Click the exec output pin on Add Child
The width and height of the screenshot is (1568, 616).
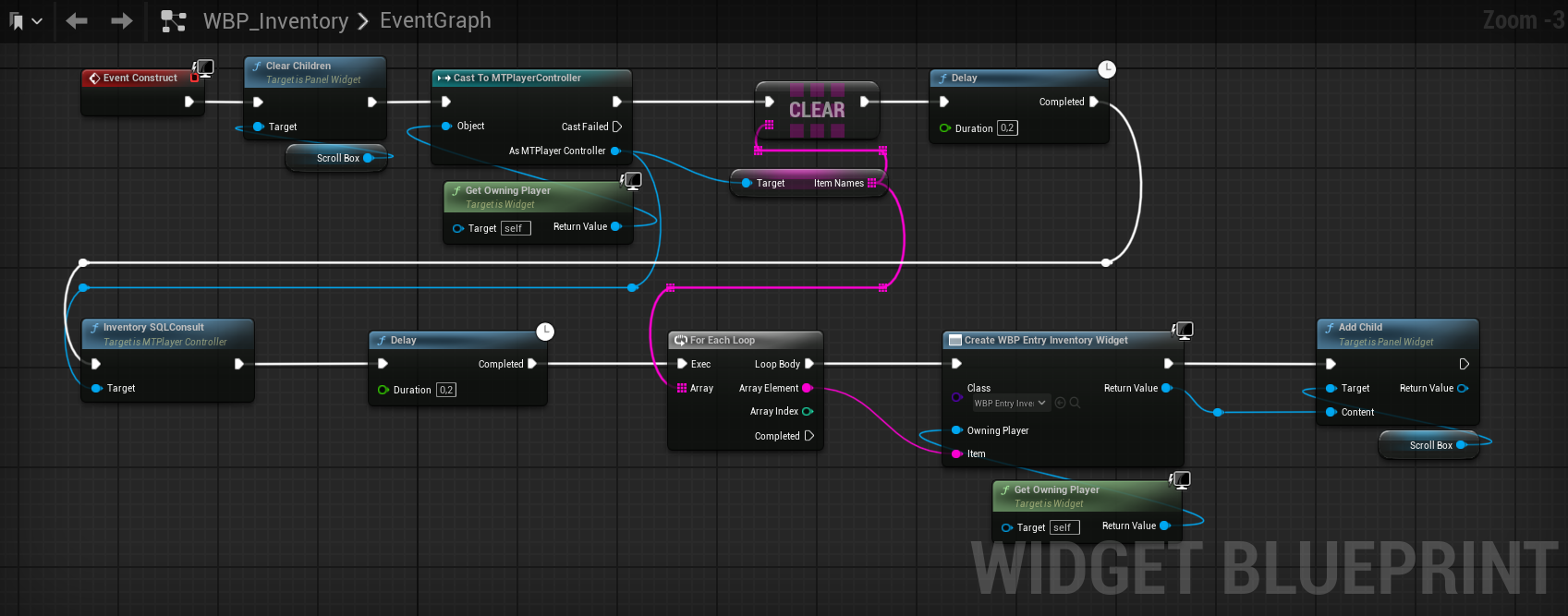pyautogui.click(x=1465, y=364)
